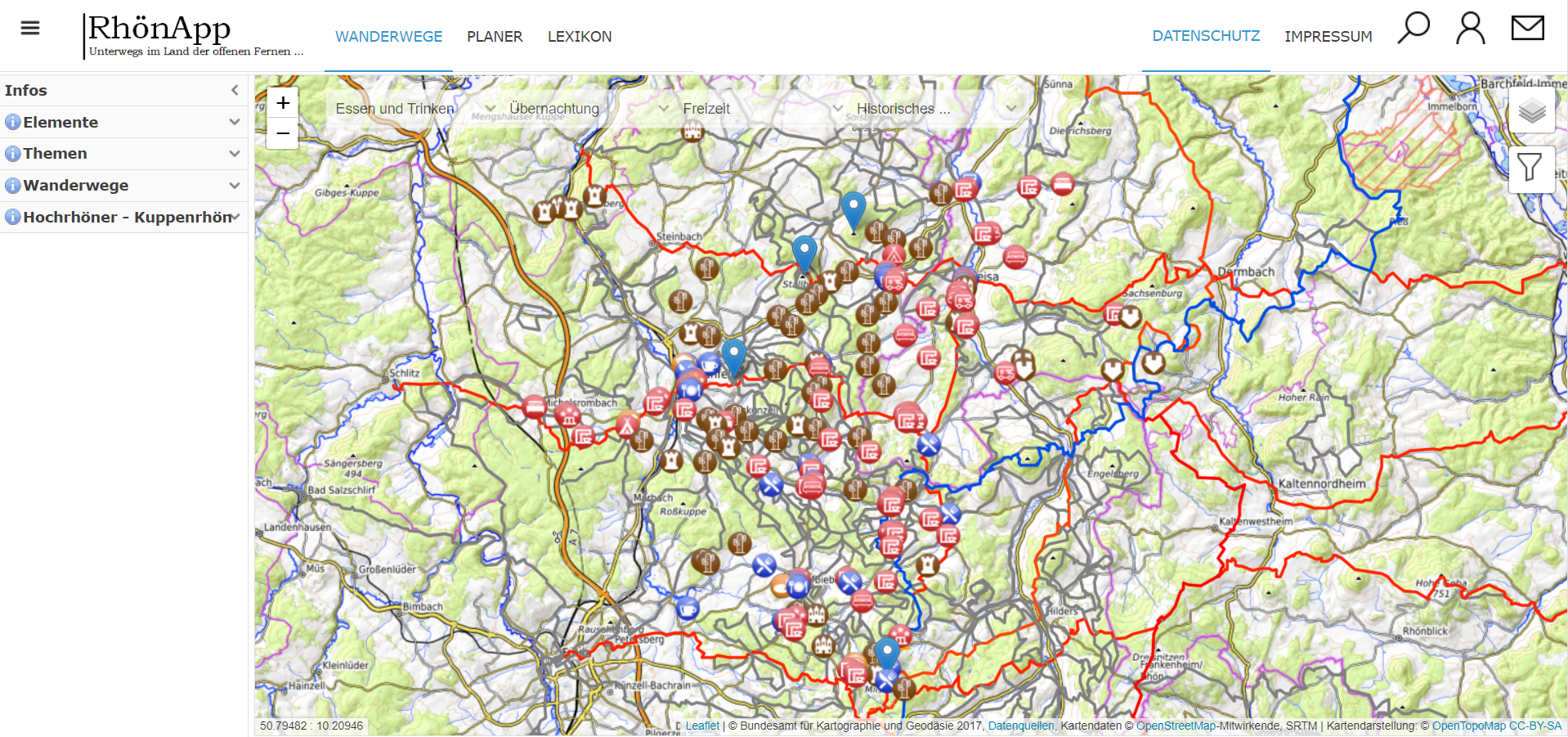Click the Kaltennordheim town label
Viewport: 1568px width, 737px height.
(x=1322, y=483)
